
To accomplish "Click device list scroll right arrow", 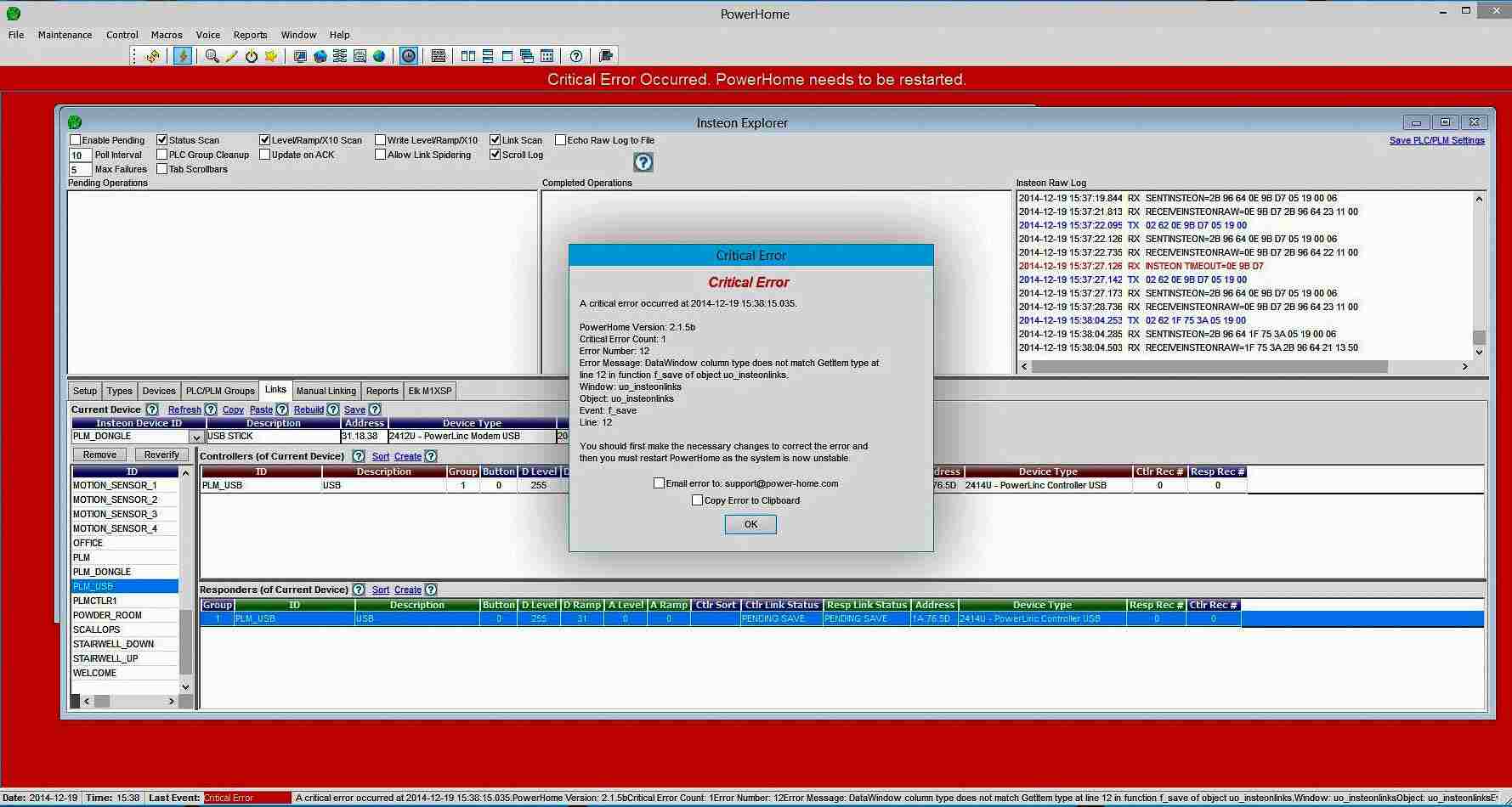I will tap(171, 702).
